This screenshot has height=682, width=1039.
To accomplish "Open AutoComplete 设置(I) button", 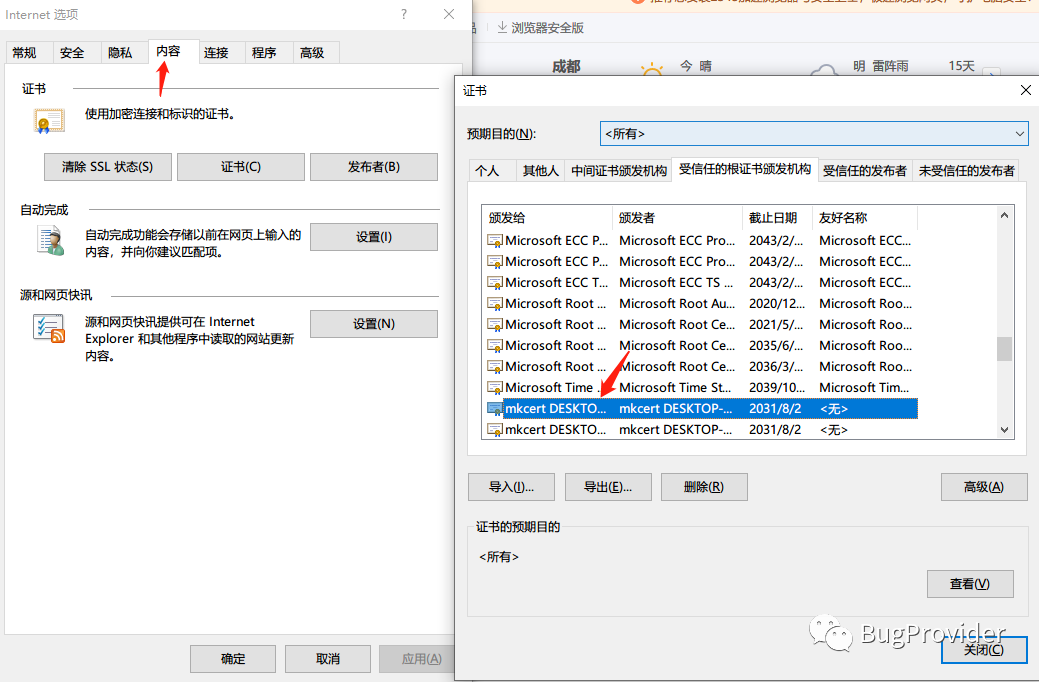I will pyautogui.click(x=374, y=237).
